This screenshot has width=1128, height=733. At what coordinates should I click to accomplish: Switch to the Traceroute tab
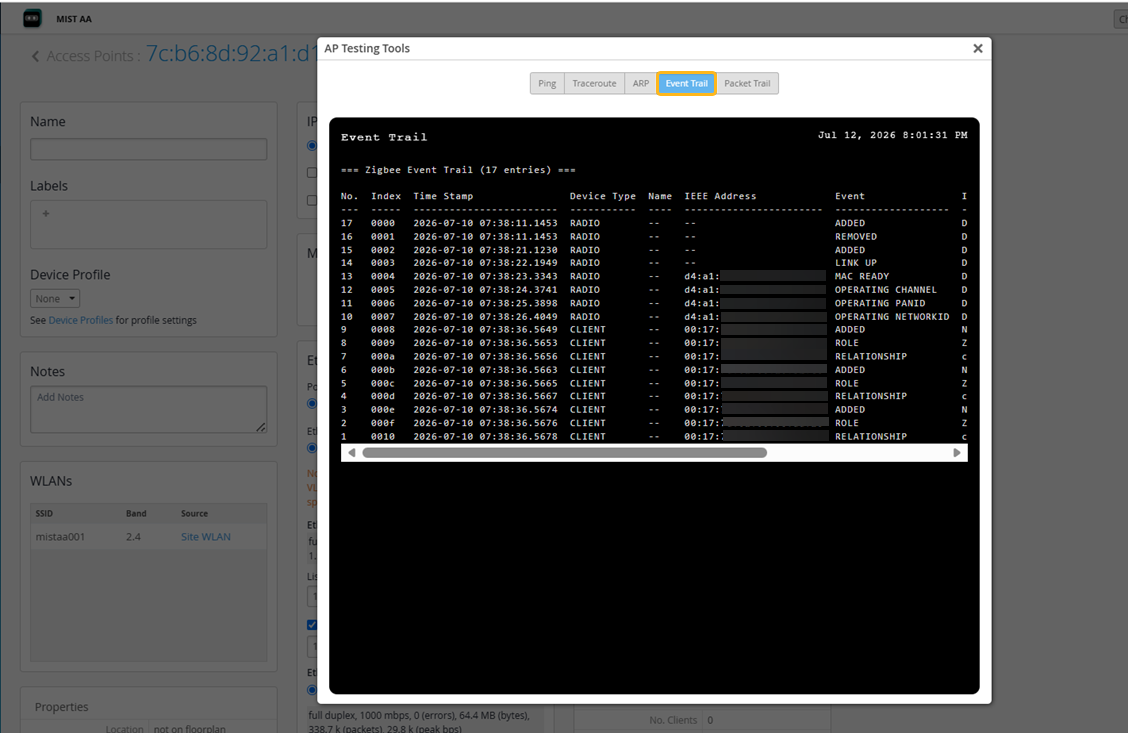point(594,83)
